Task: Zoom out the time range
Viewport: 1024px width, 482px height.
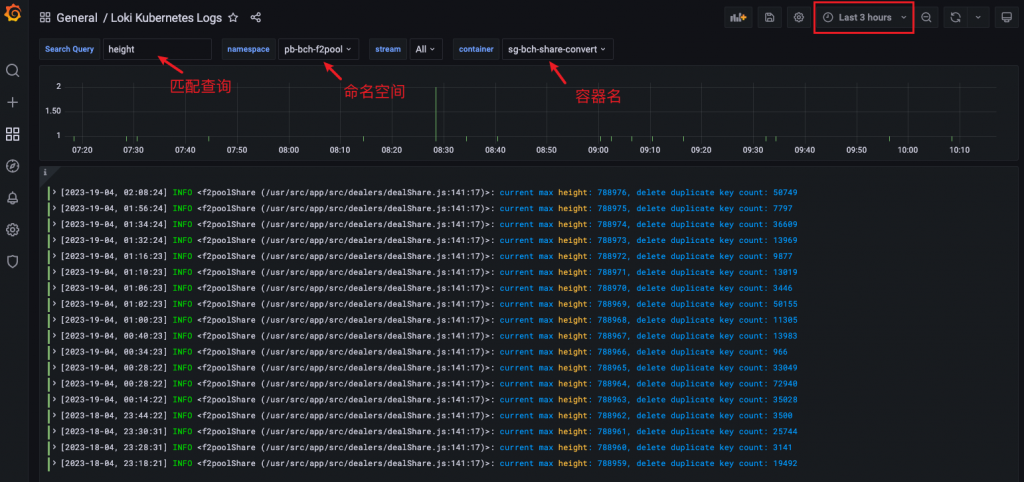Action: 926,18
